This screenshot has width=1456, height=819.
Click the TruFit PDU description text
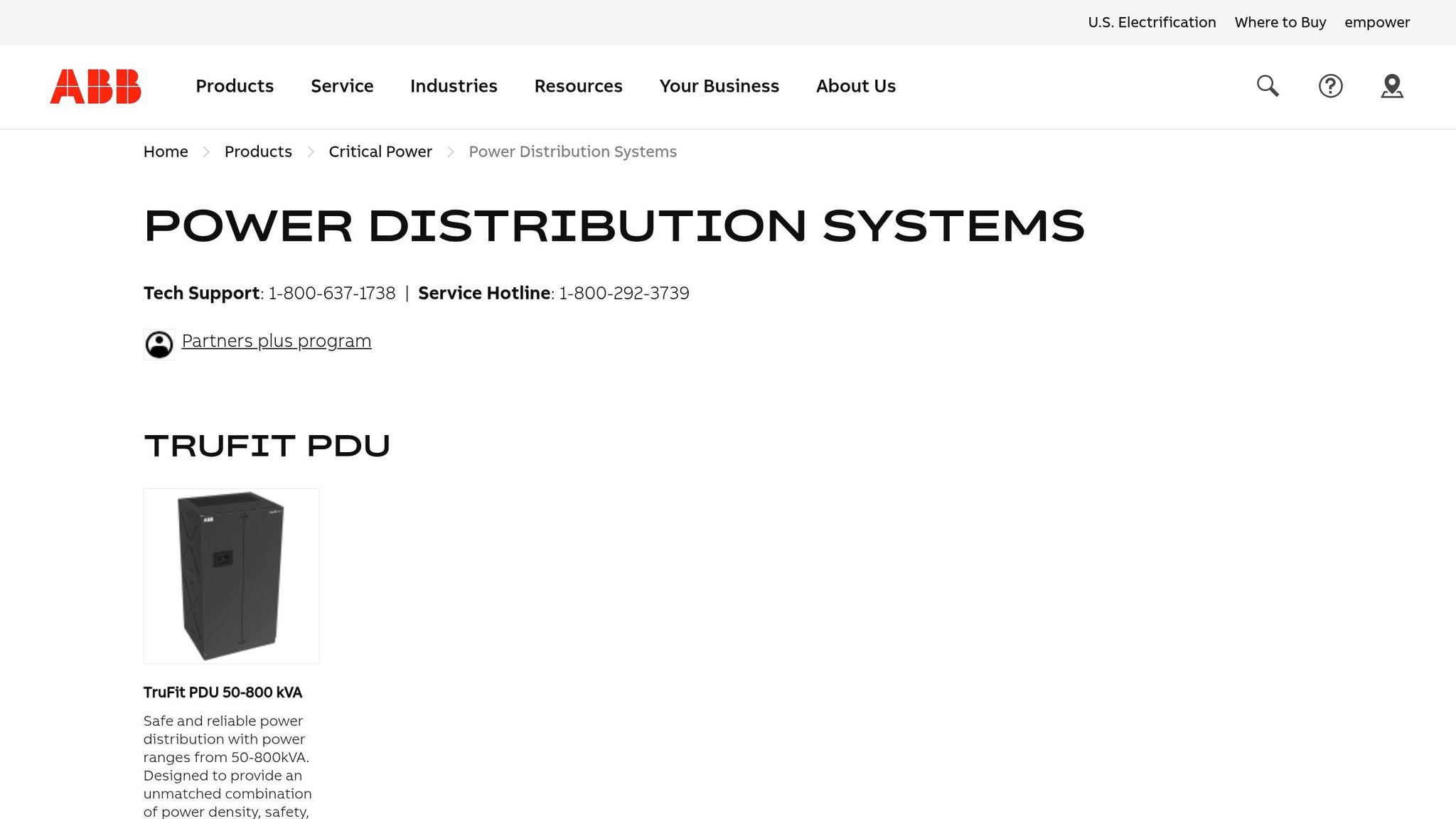click(x=227, y=766)
